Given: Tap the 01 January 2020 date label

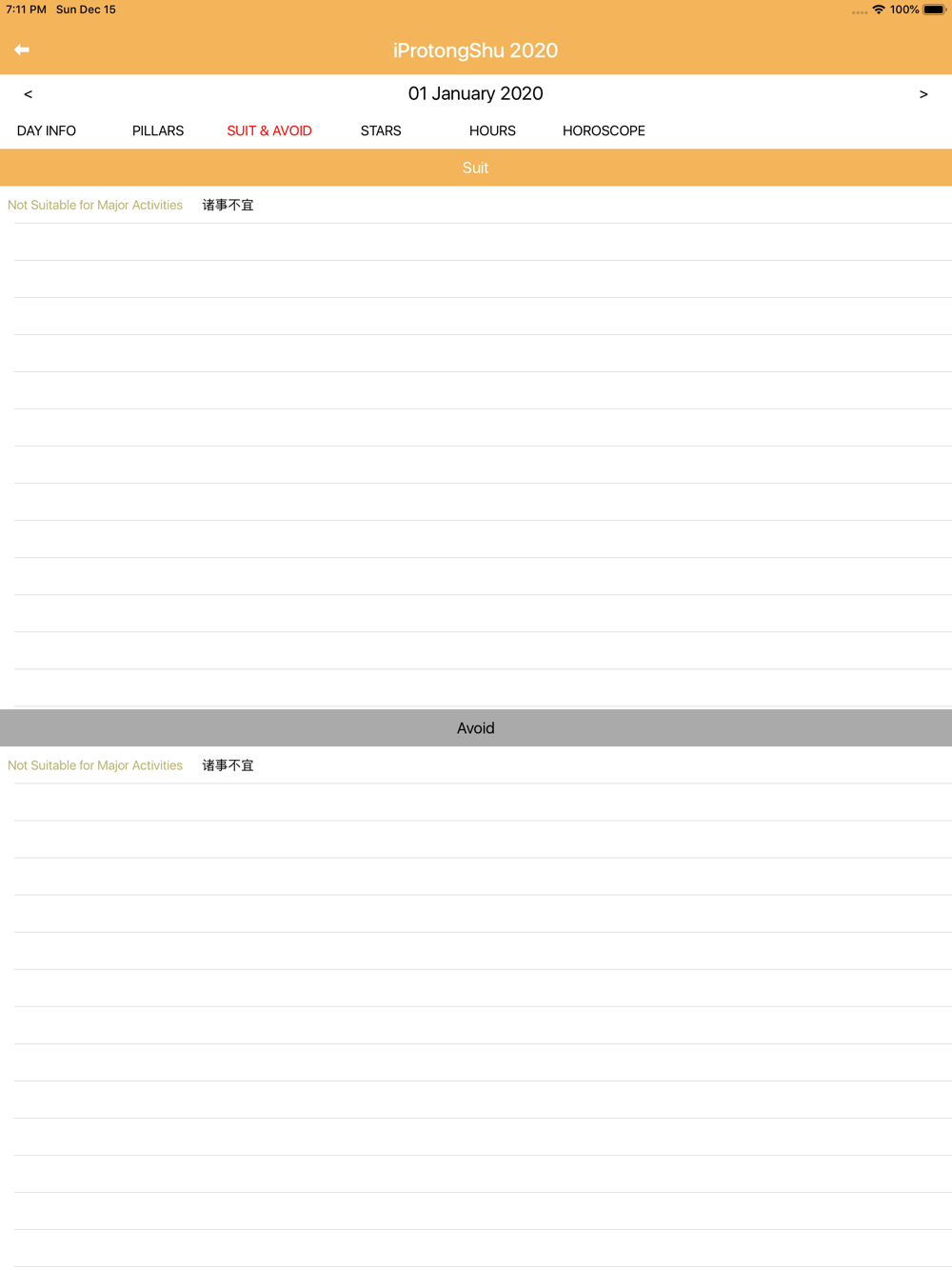Looking at the screenshot, I should click(x=476, y=93).
